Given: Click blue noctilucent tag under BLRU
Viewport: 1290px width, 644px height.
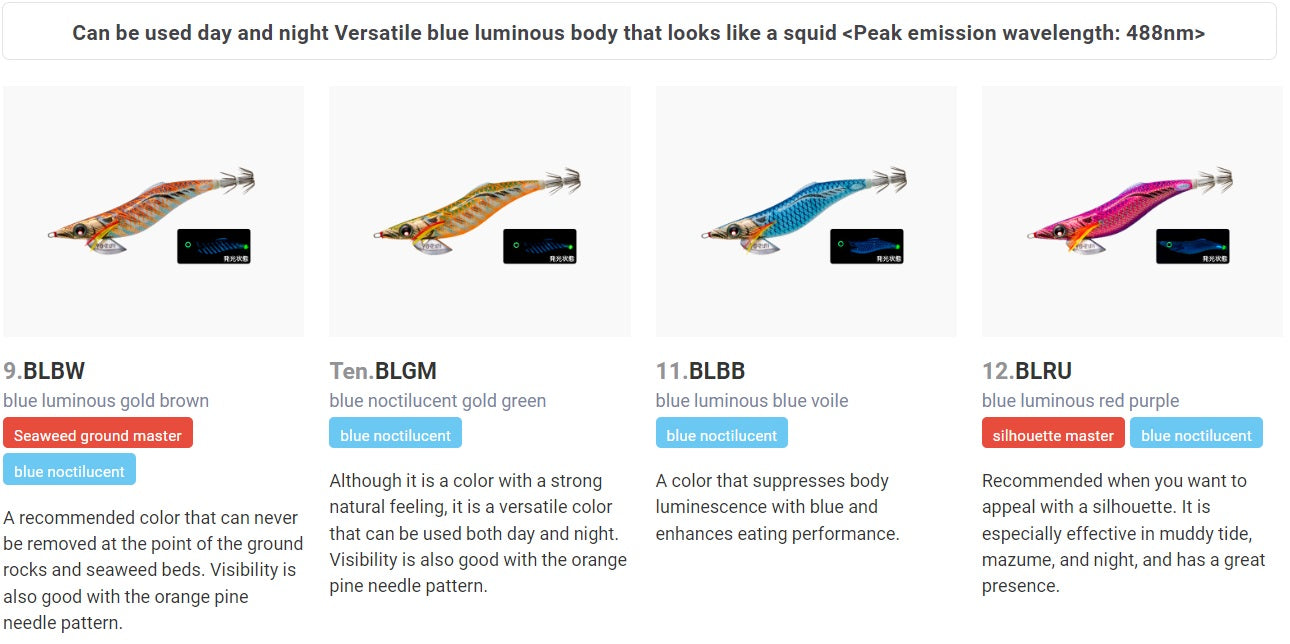Looking at the screenshot, I should [x=1196, y=435].
